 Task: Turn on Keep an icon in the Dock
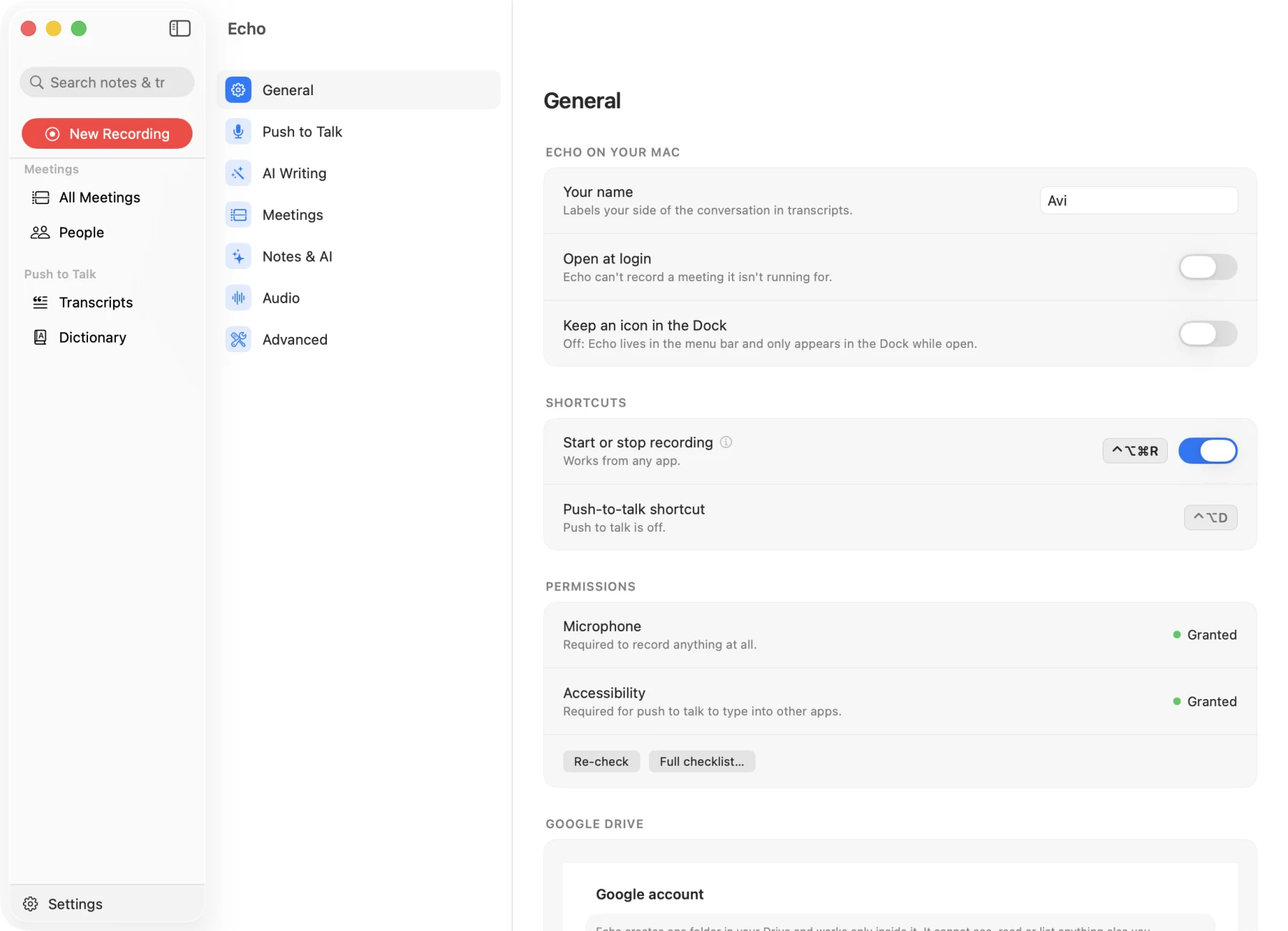click(x=1208, y=333)
